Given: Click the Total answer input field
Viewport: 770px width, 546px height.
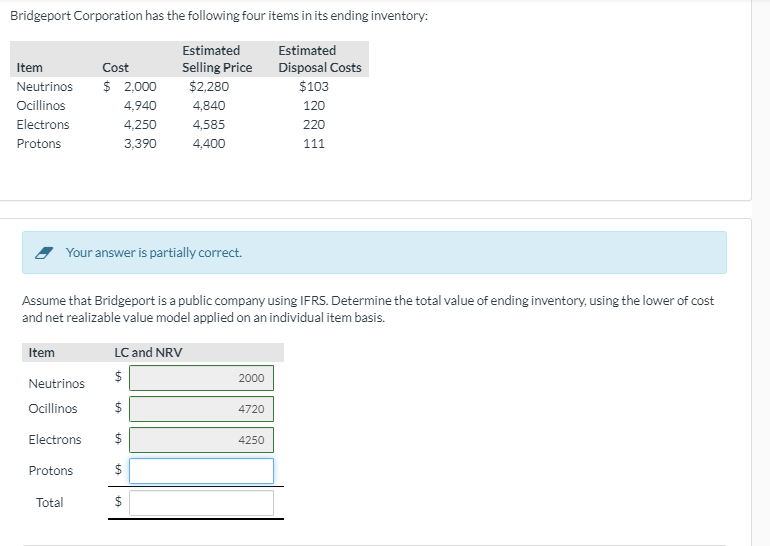Looking at the screenshot, I should (x=201, y=503).
